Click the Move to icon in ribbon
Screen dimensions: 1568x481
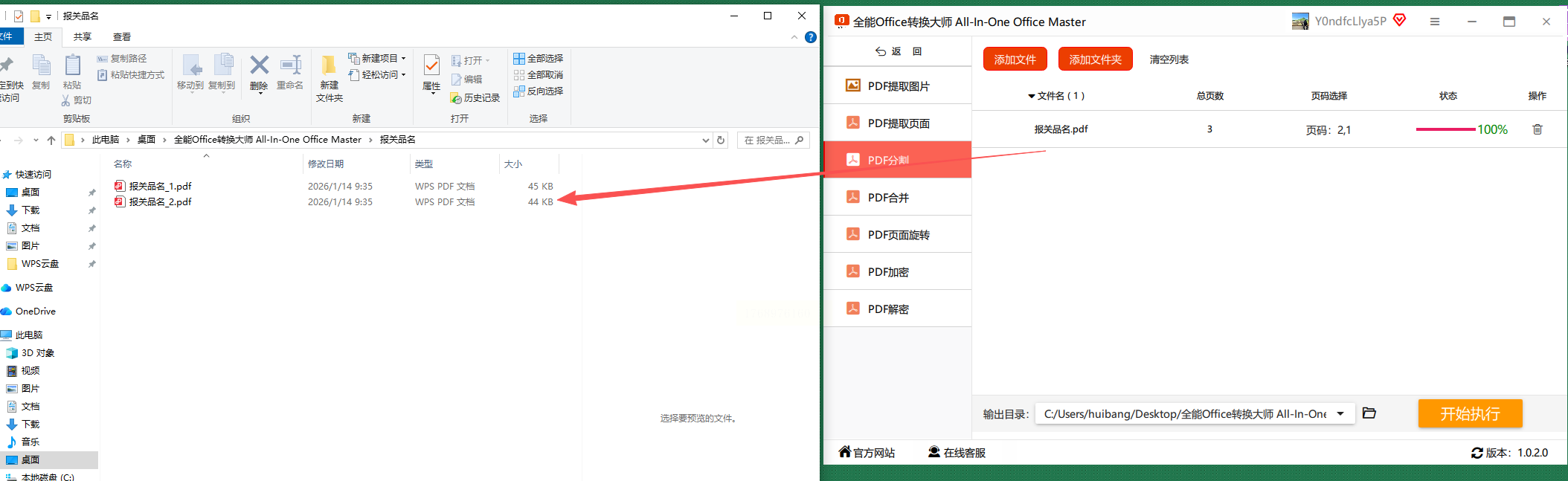click(x=191, y=65)
